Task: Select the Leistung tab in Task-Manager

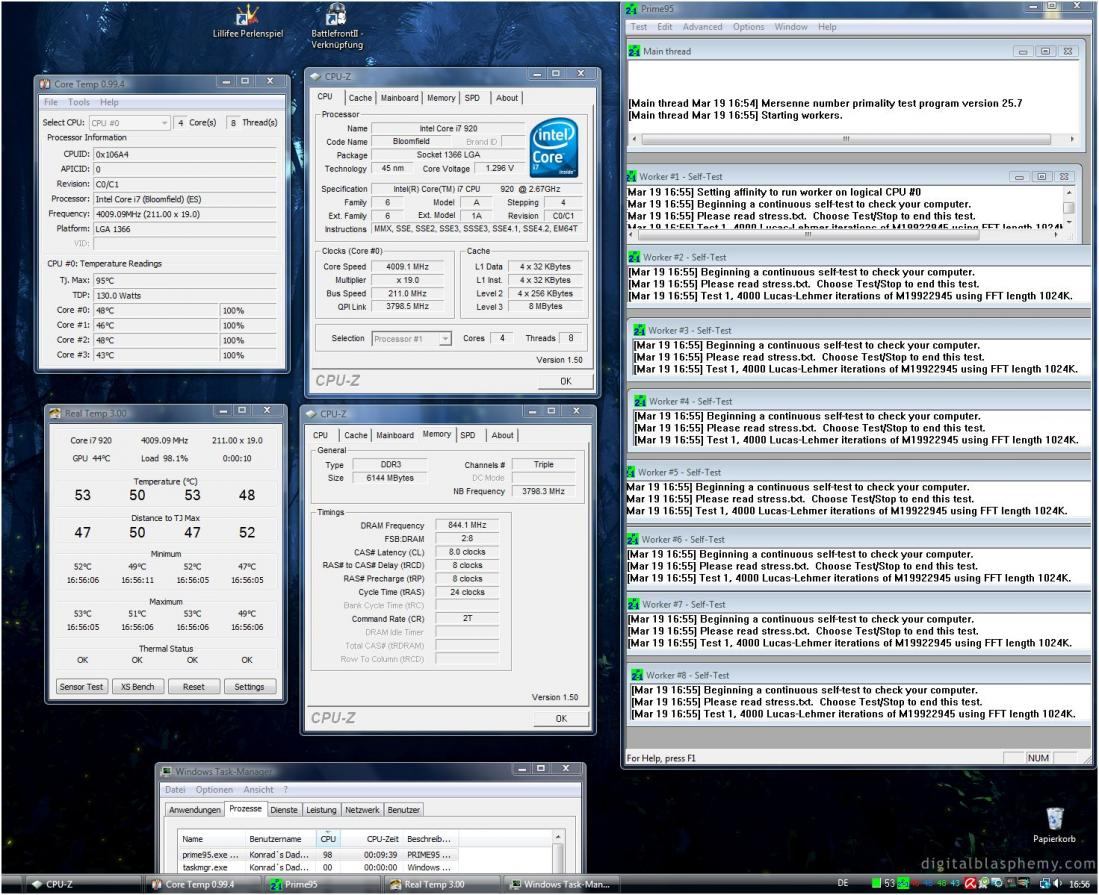Action: [x=321, y=809]
